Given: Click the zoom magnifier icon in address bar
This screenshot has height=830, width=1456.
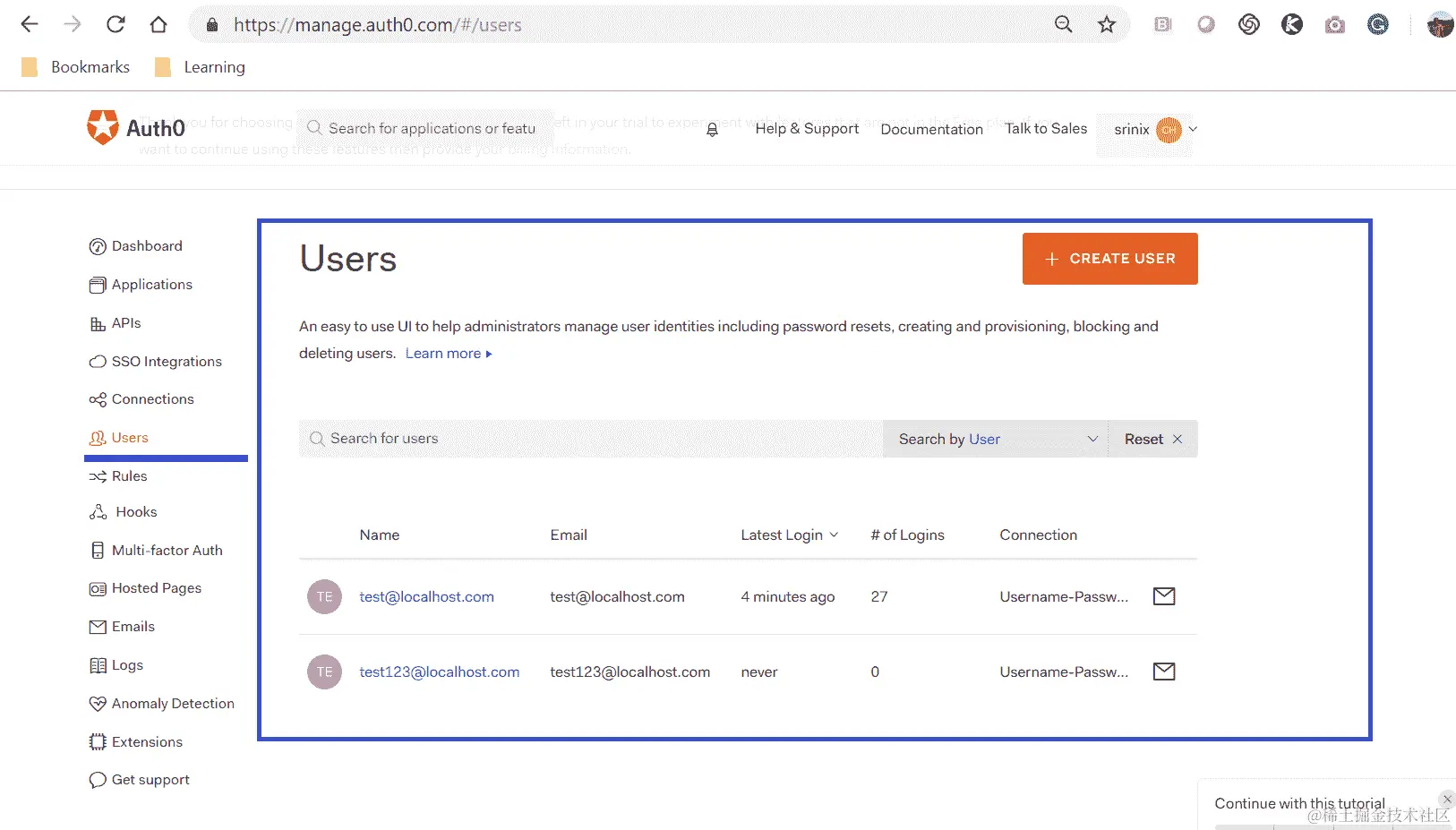Looking at the screenshot, I should click(x=1063, y=24).
